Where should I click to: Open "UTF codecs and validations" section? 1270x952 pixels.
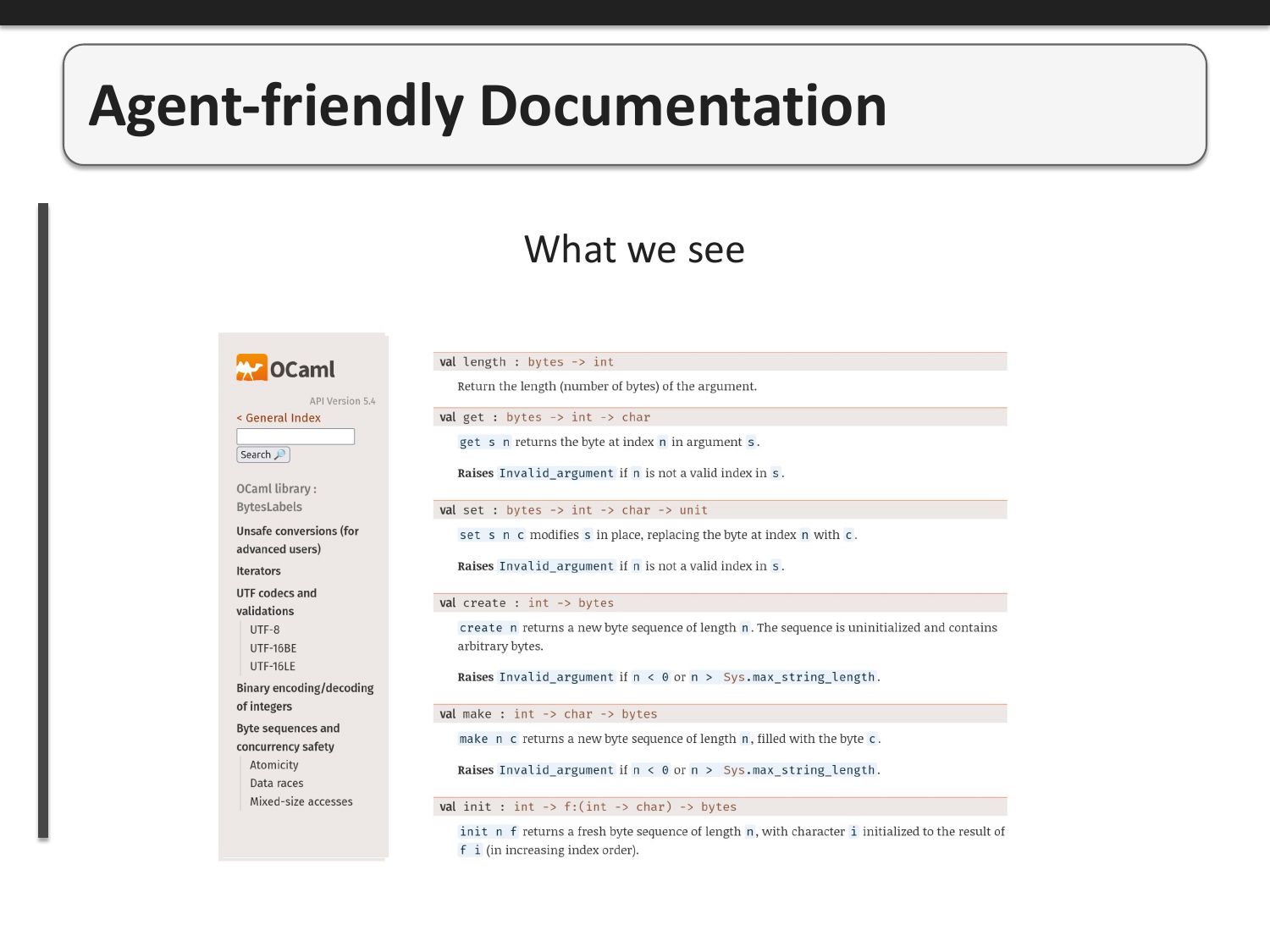[276, 602]
